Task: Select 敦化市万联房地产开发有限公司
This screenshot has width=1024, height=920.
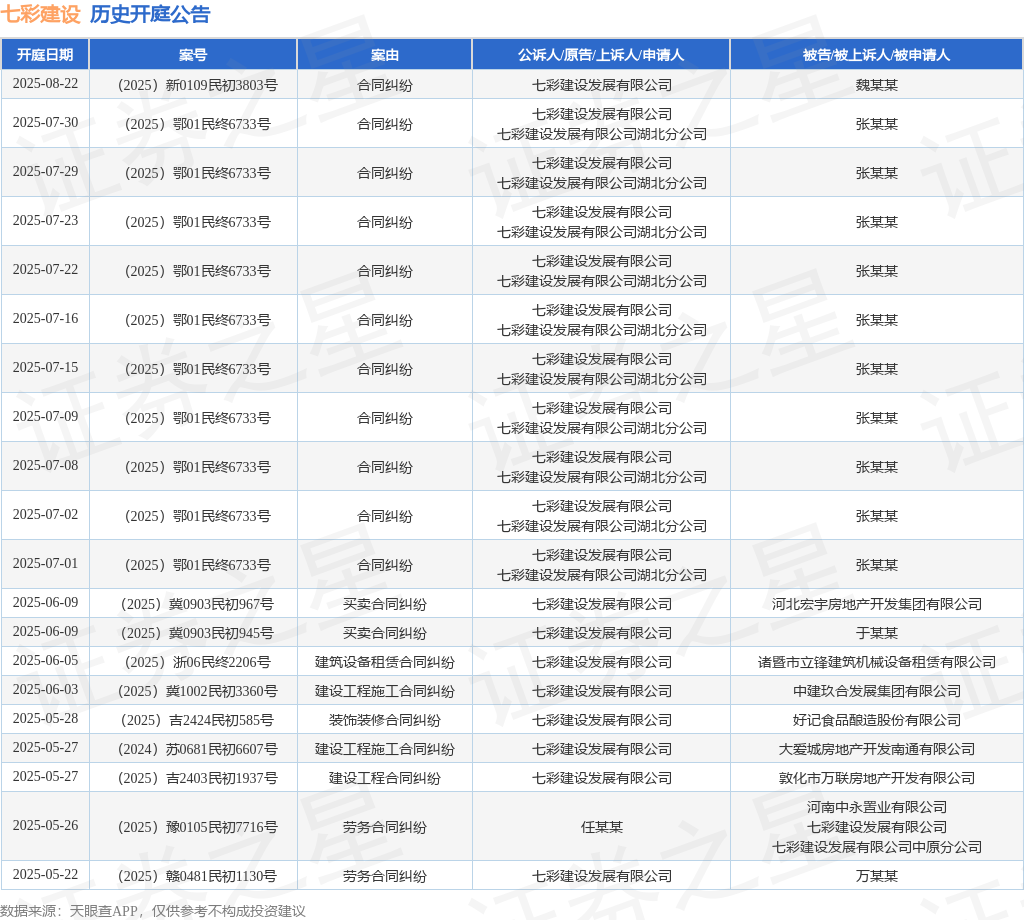Action: pyautogui.click(x=876, y=778)
